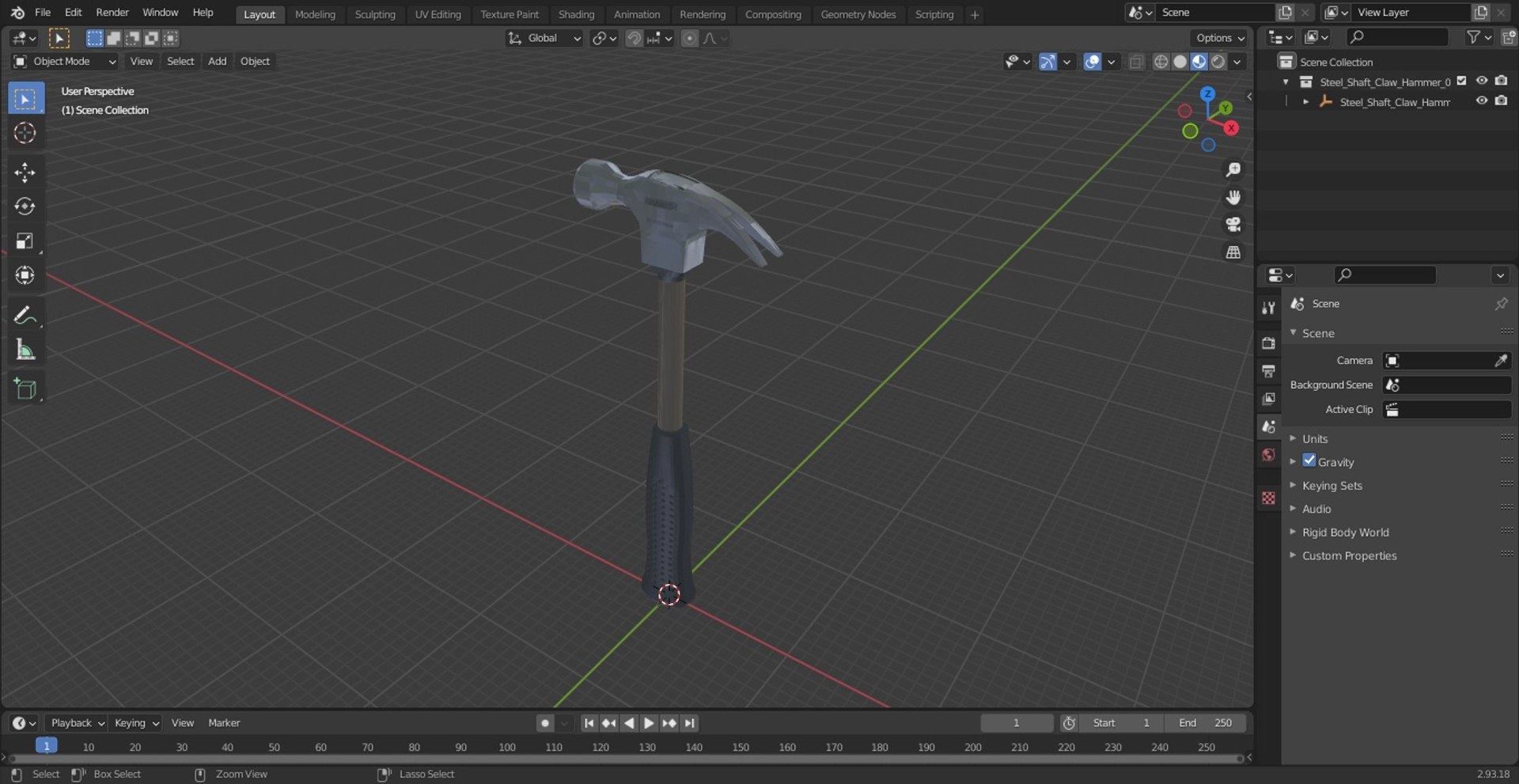The image size is (1519, 784).
Task: Pin the Scene properties panel
Action: (1501, 304)
